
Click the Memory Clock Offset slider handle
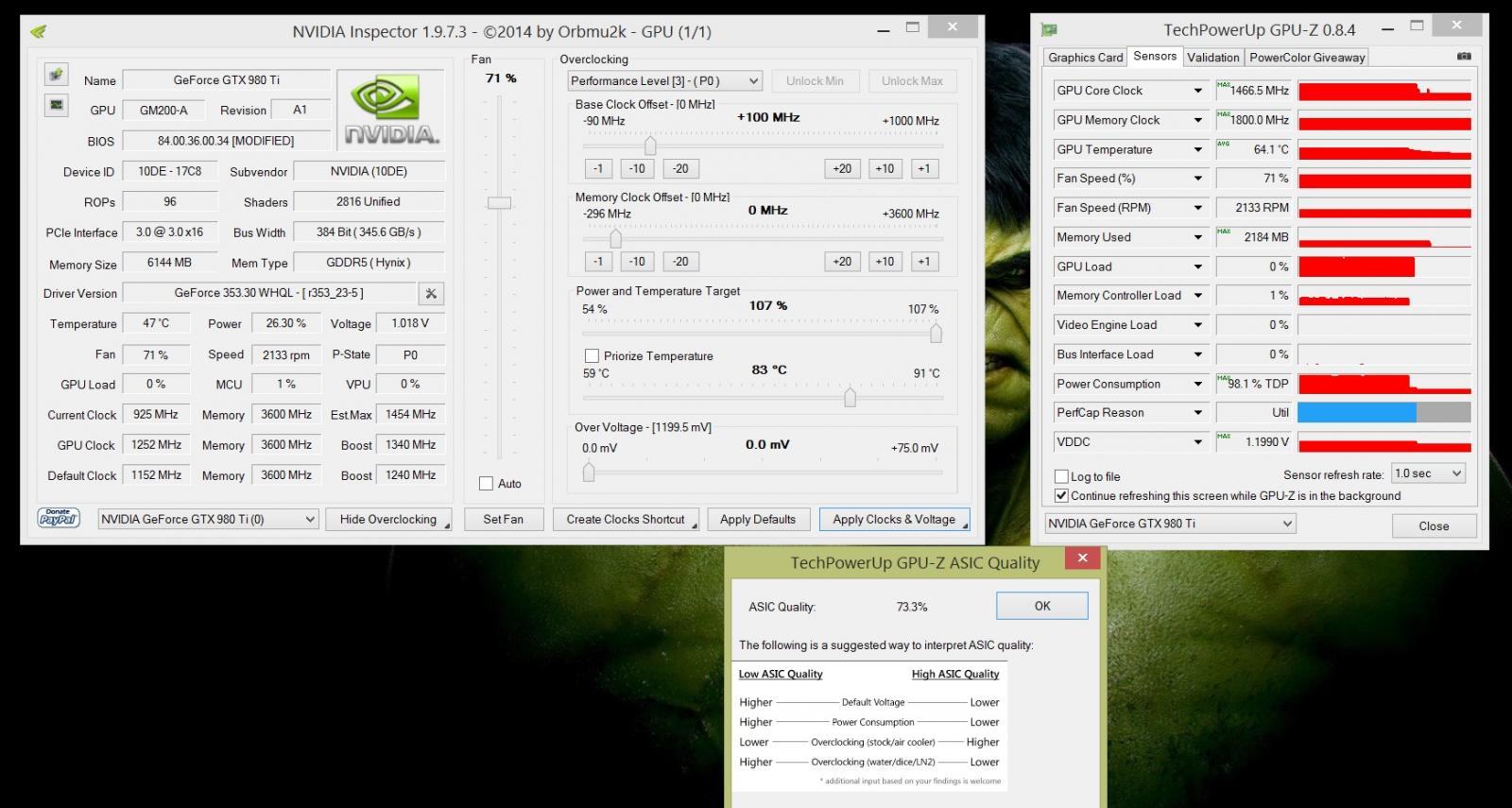pos(615,239)
